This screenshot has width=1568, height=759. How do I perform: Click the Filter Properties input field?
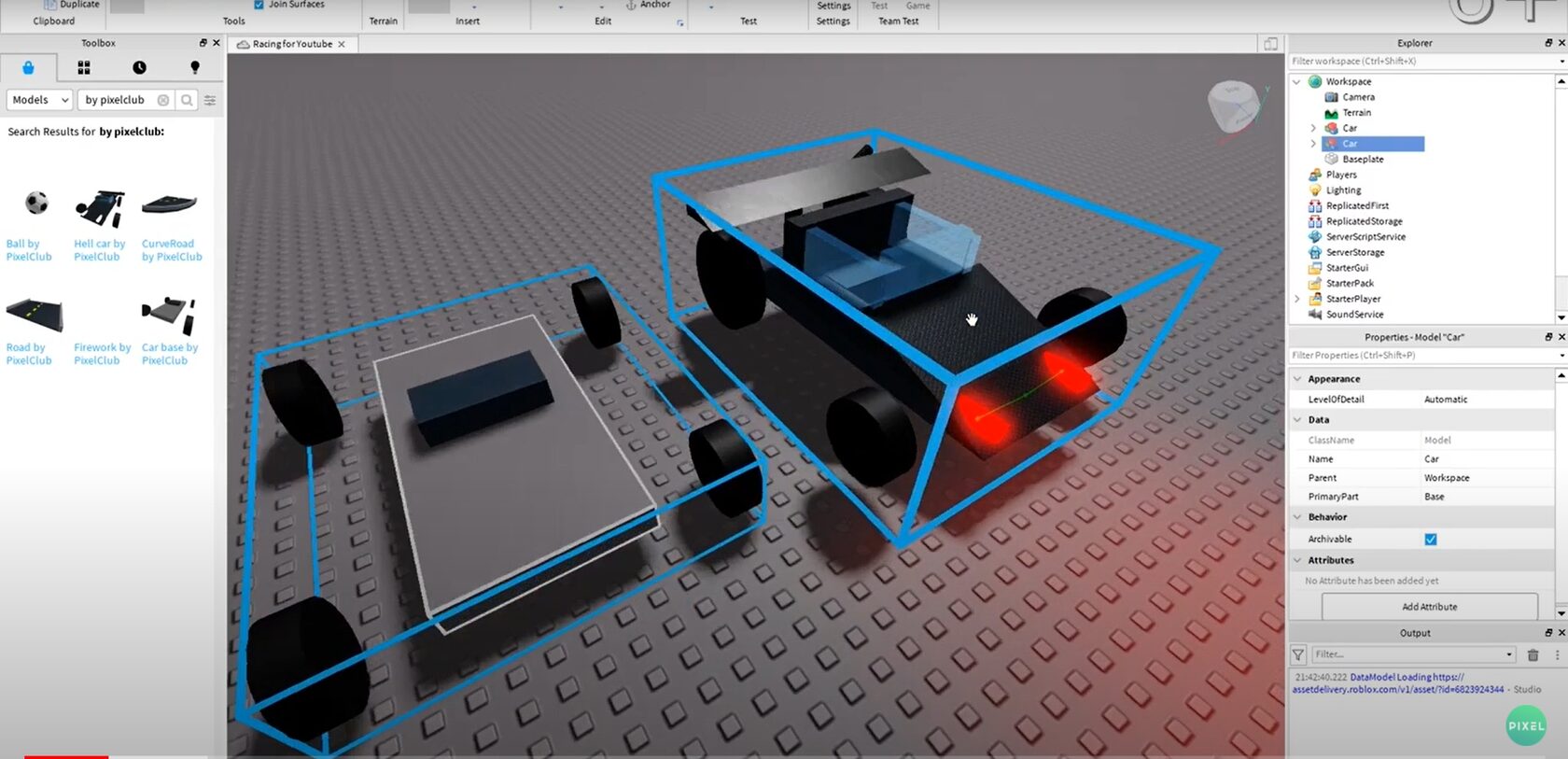click(1422, 356)
